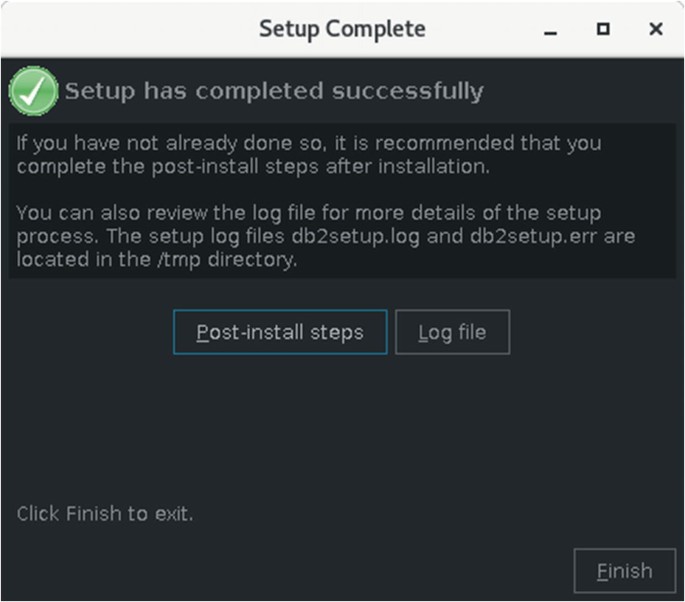The image size is (685, 602).
Task: Close the Setup Complete dialog
Action: coord(656,30)
